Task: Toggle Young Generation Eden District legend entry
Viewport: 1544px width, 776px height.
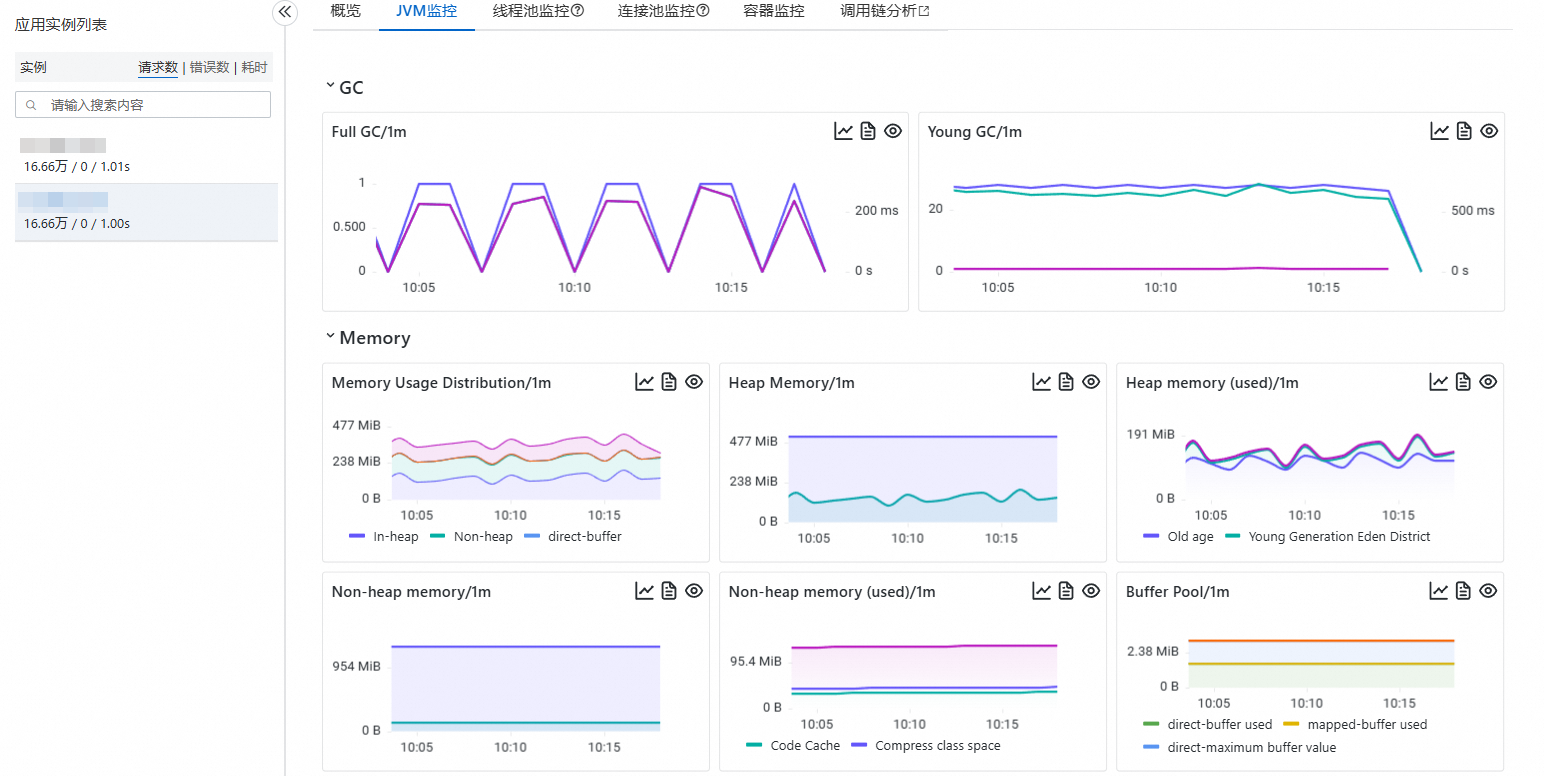Action: click(1328, 537)
